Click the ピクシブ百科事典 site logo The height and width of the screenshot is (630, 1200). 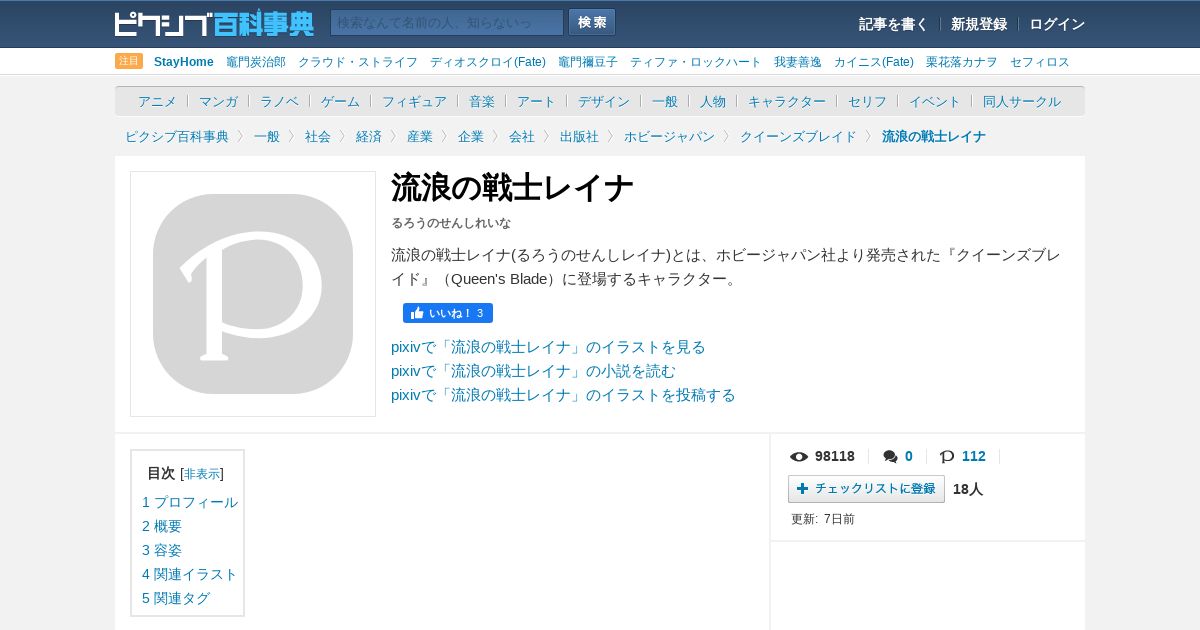tap(214, 23)
